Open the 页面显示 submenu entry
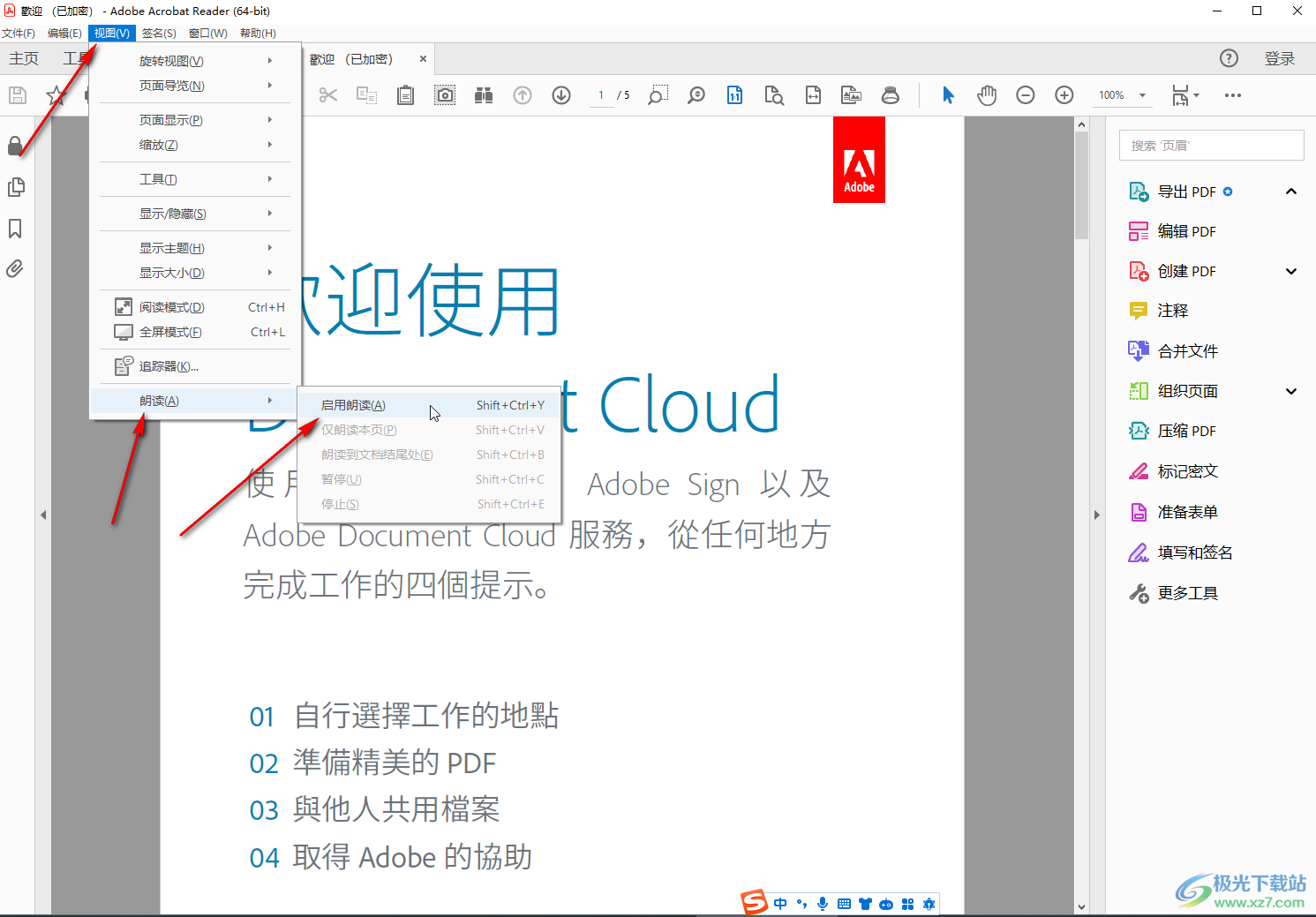1316x917 pixels. [x=195, y=120]
